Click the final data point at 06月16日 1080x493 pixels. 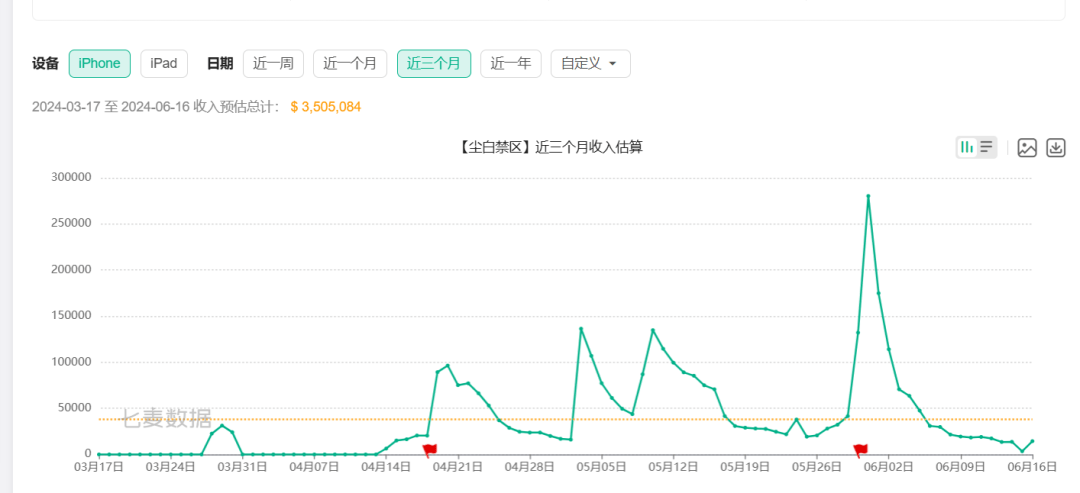[x=1032, y=441]
